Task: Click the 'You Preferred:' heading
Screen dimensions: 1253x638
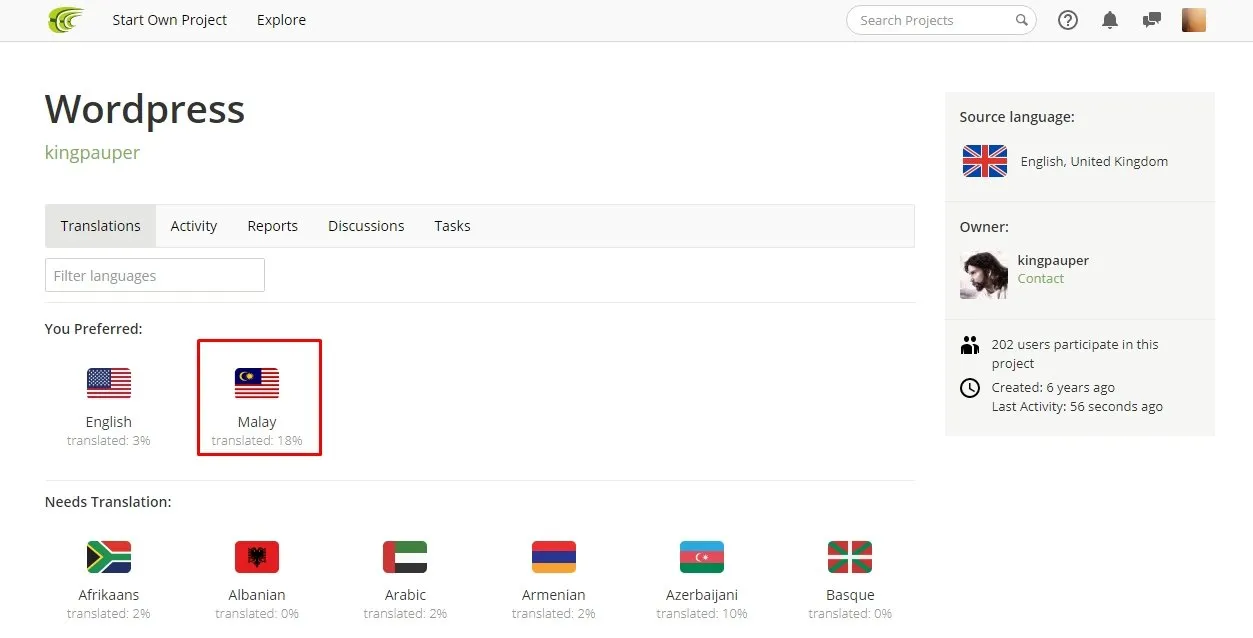Action: click(94, 329)
